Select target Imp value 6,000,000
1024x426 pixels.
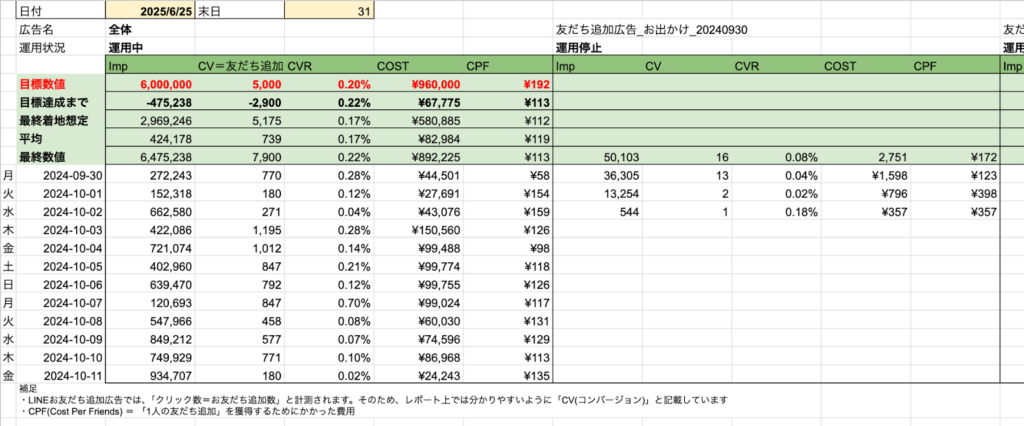tap(150, 84)
